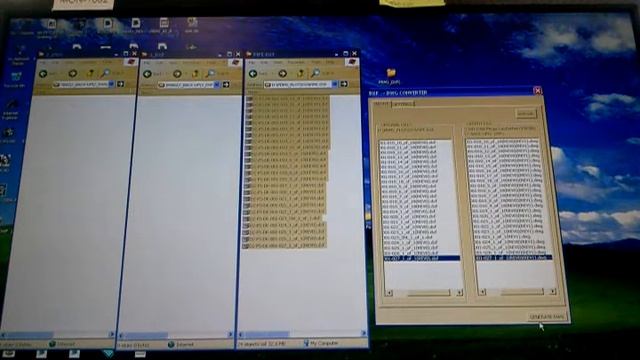Go up a folder in leftmost Explorer window
Screen dimensions: 640x360
coord(90,73)
